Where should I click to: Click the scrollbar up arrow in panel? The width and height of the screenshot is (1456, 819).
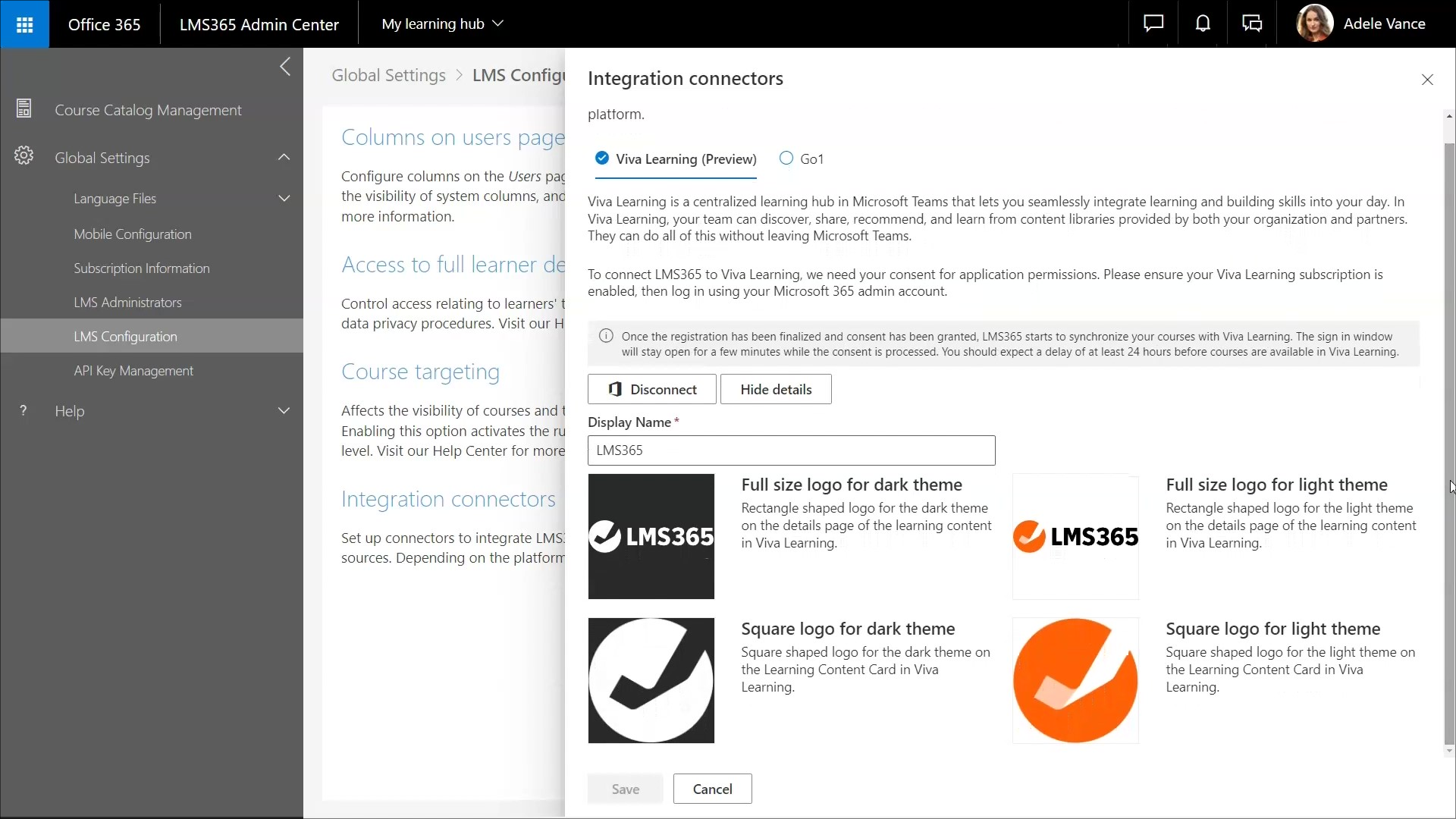1449,116
